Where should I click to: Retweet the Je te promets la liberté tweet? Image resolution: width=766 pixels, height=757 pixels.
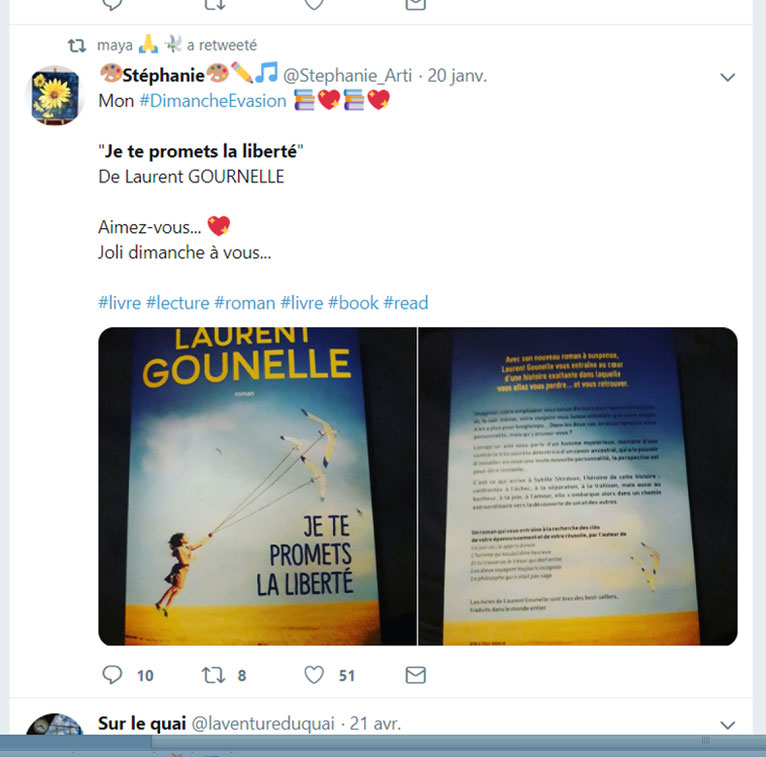tap(213, 675)
